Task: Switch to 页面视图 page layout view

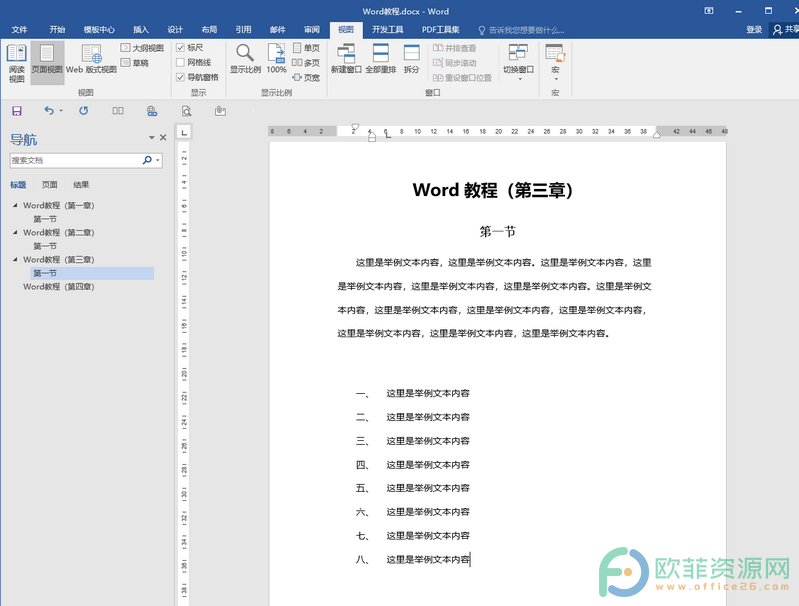Action: point(47,63)
